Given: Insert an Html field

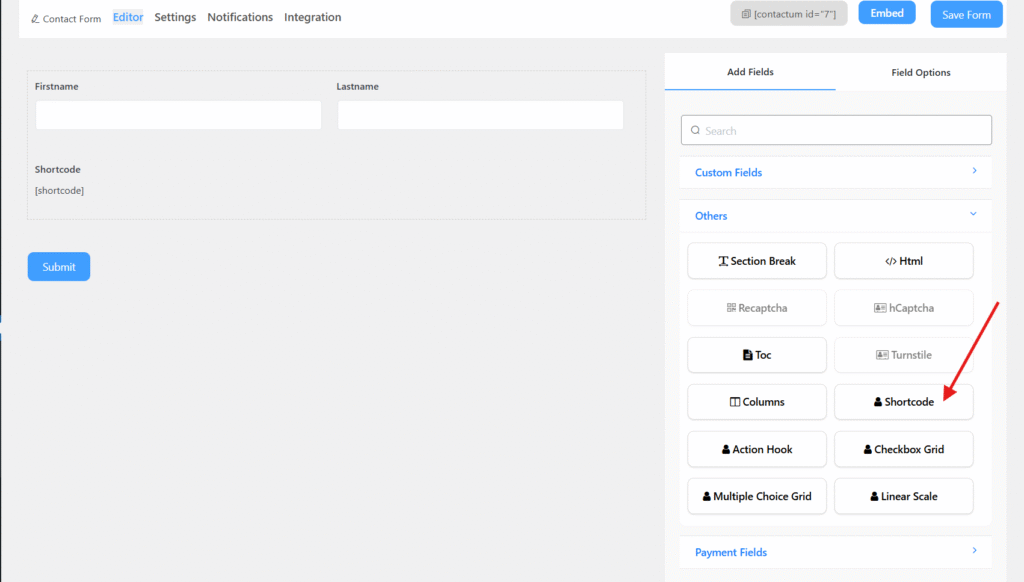Looking at the screenshot, I should click(x=903, y=261).
